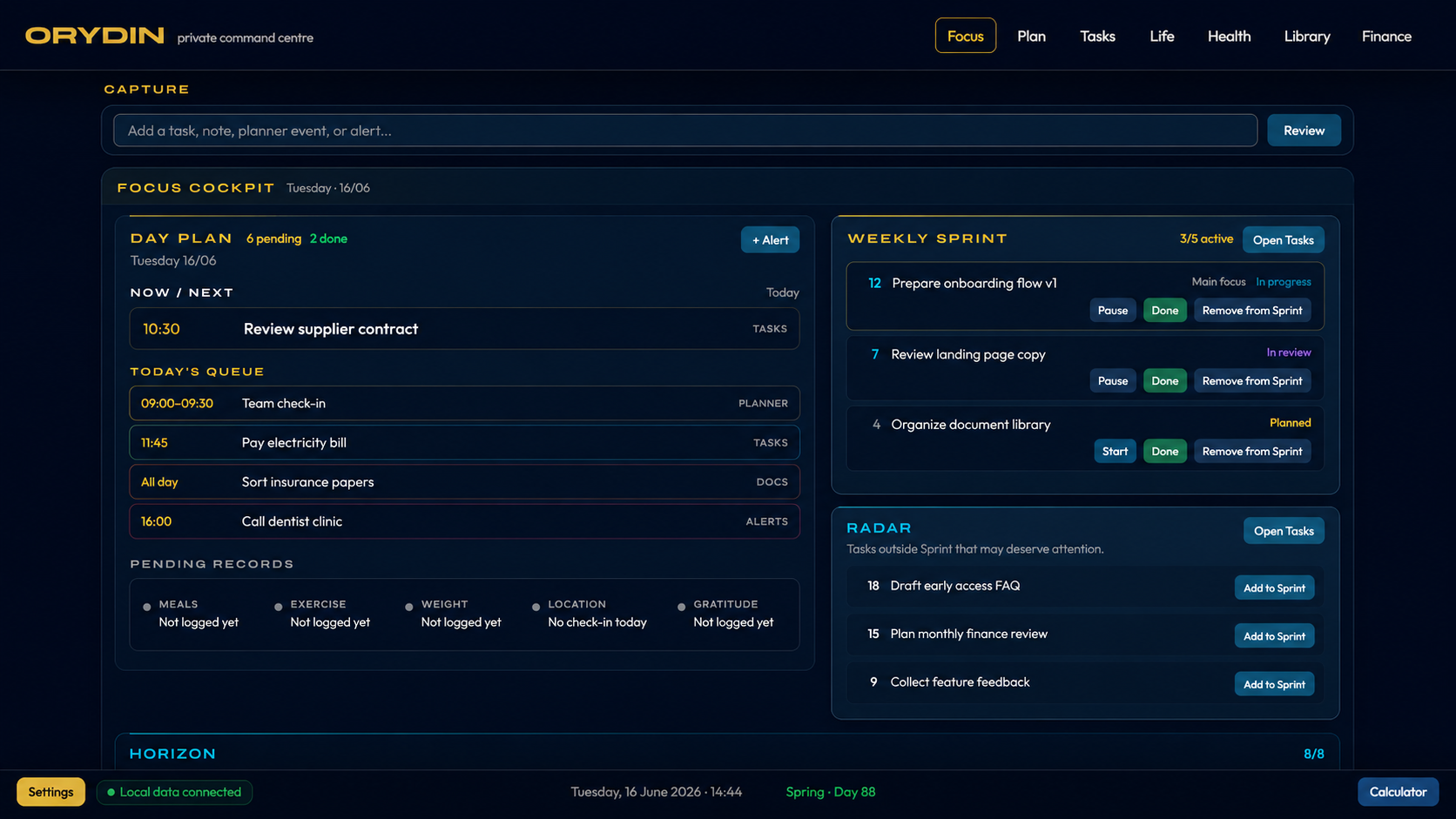The width and height of the screenshot is (1456, 819).
Task: Click the In review status label
Action: [1288, 352]
